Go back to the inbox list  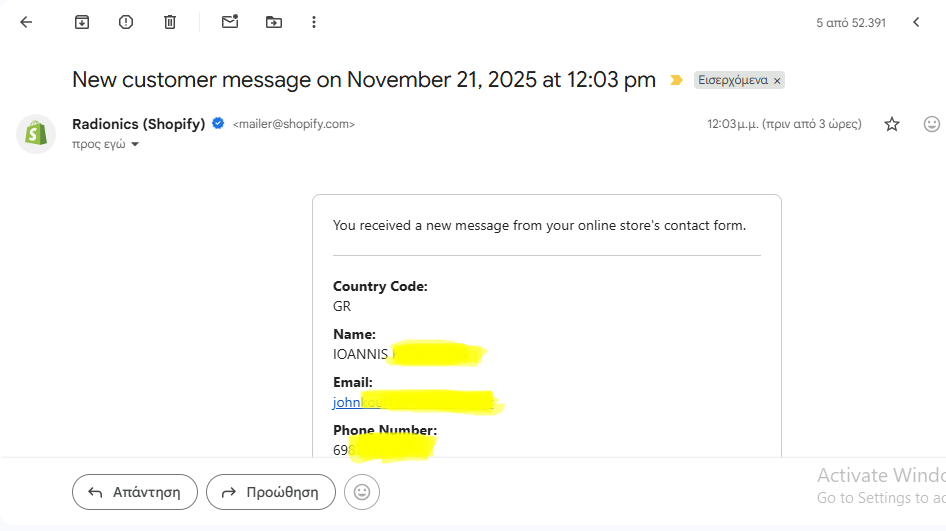(26, 22)
